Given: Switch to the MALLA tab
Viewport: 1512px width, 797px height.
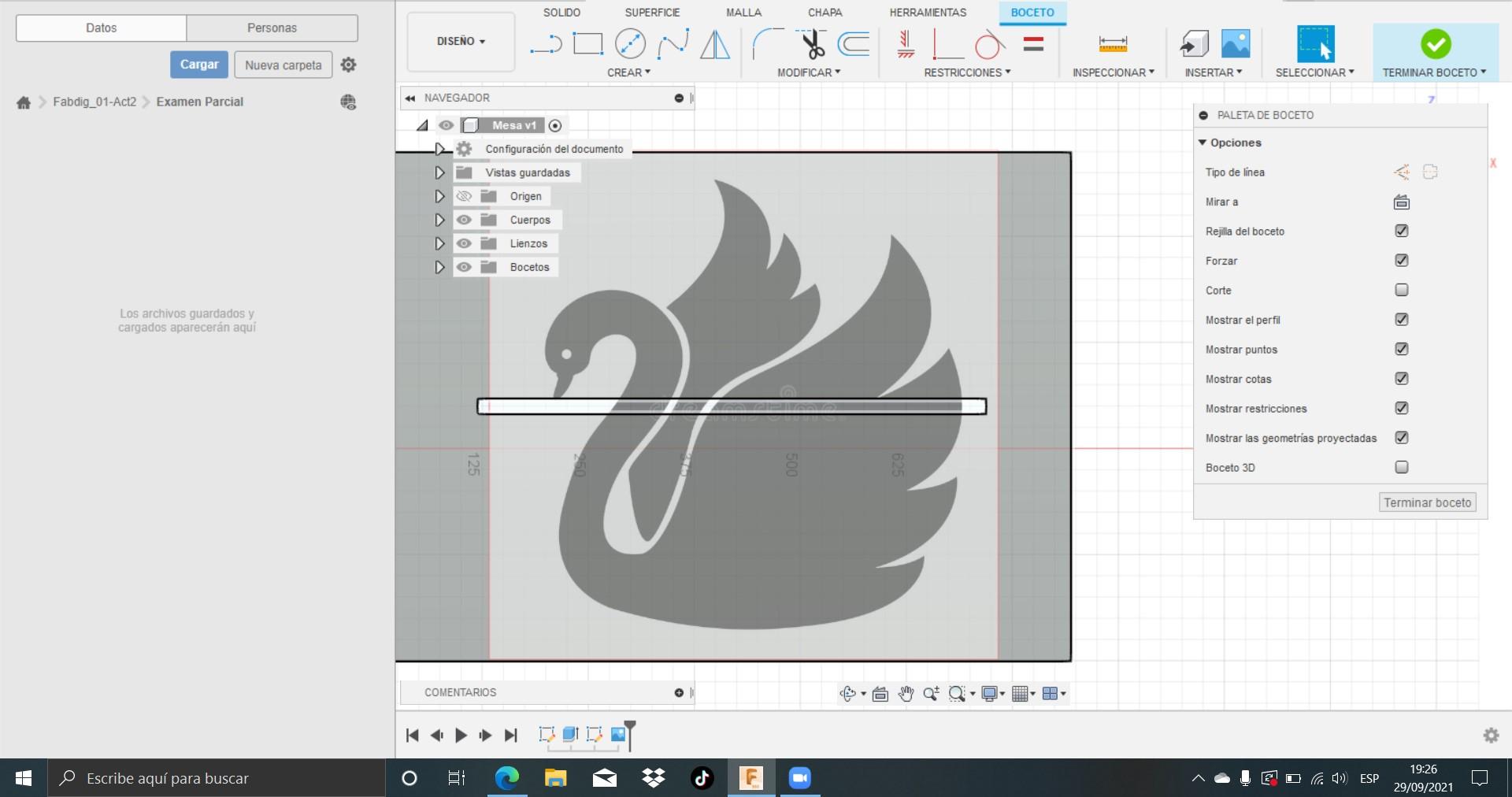Looking at the screenshot, I should tap(743, 13).
